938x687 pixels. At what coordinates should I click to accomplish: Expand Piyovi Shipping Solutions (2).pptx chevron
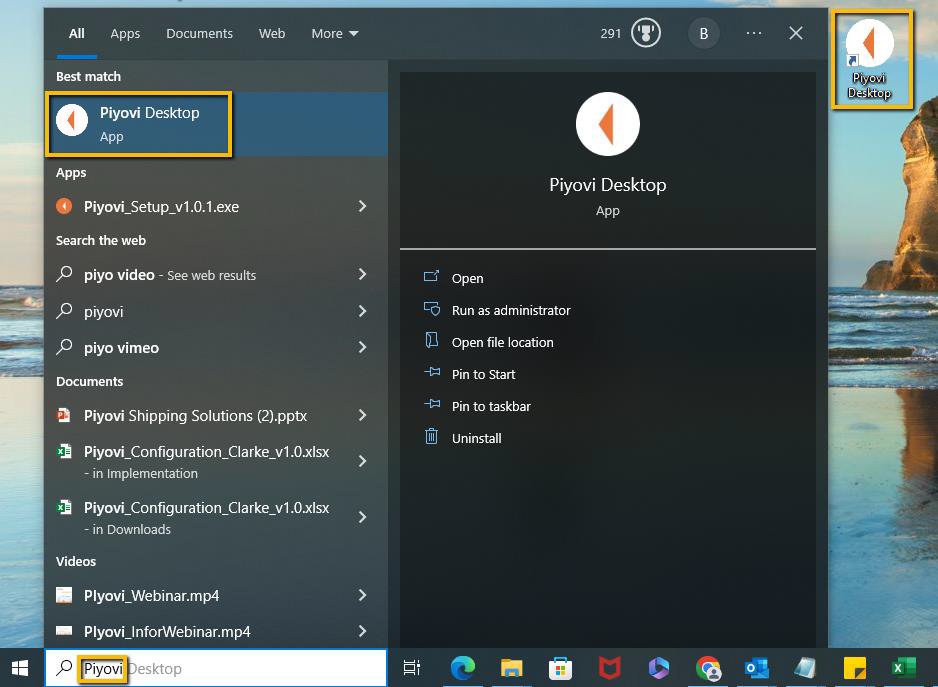tap(362, 415)
